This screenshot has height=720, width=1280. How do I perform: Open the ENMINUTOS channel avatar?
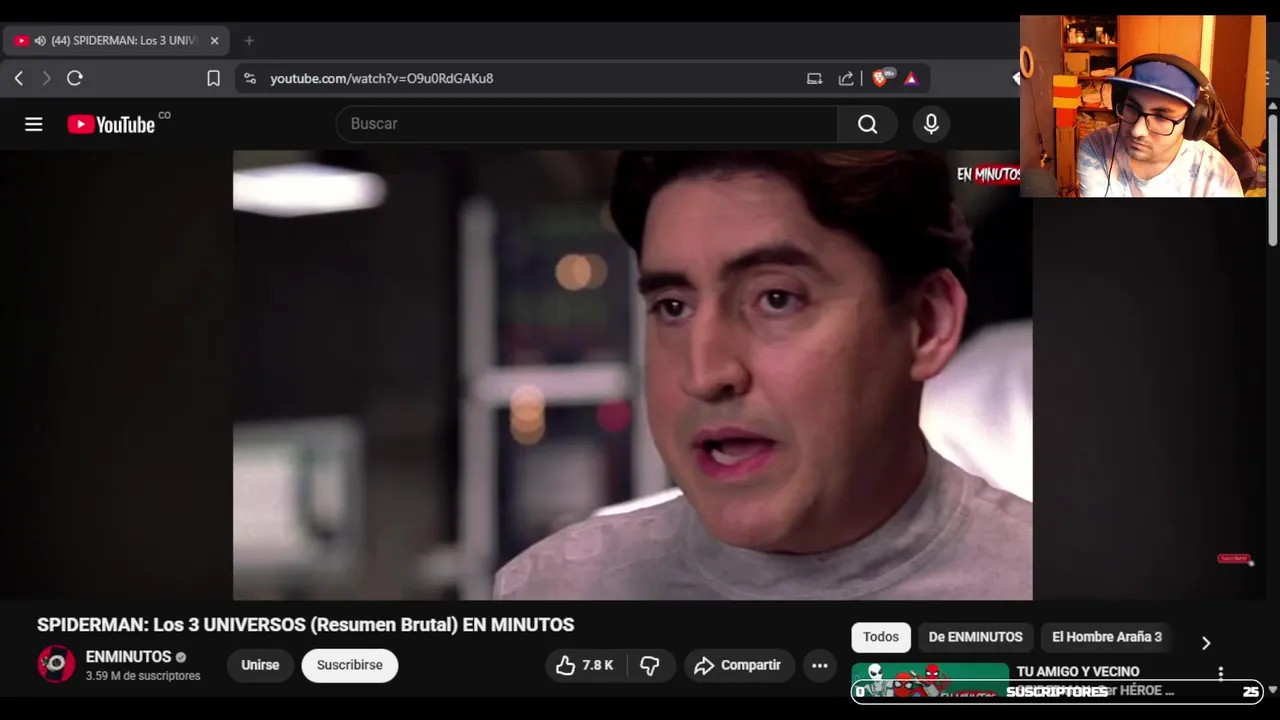[56, 665]
